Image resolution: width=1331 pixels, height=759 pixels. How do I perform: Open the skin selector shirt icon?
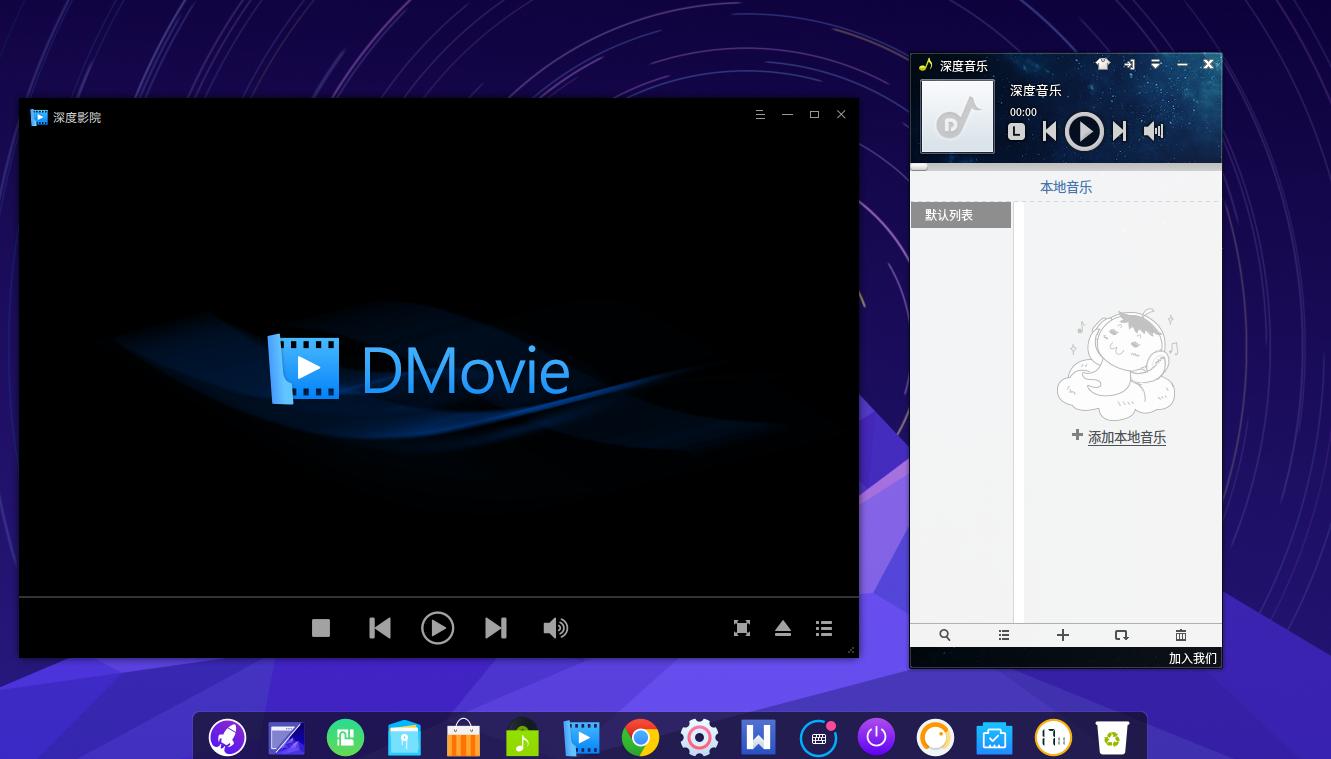coord(1102,64)
